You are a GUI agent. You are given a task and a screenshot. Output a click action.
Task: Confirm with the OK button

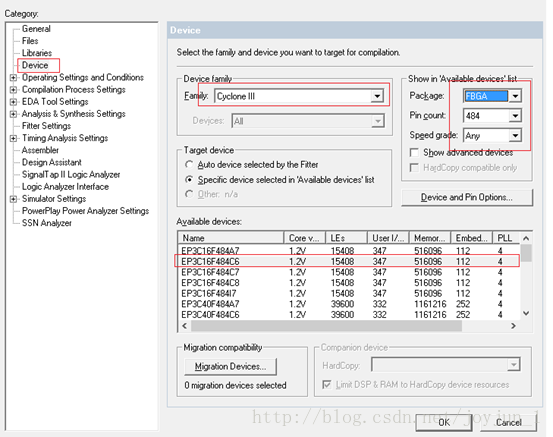pos(444,422)
